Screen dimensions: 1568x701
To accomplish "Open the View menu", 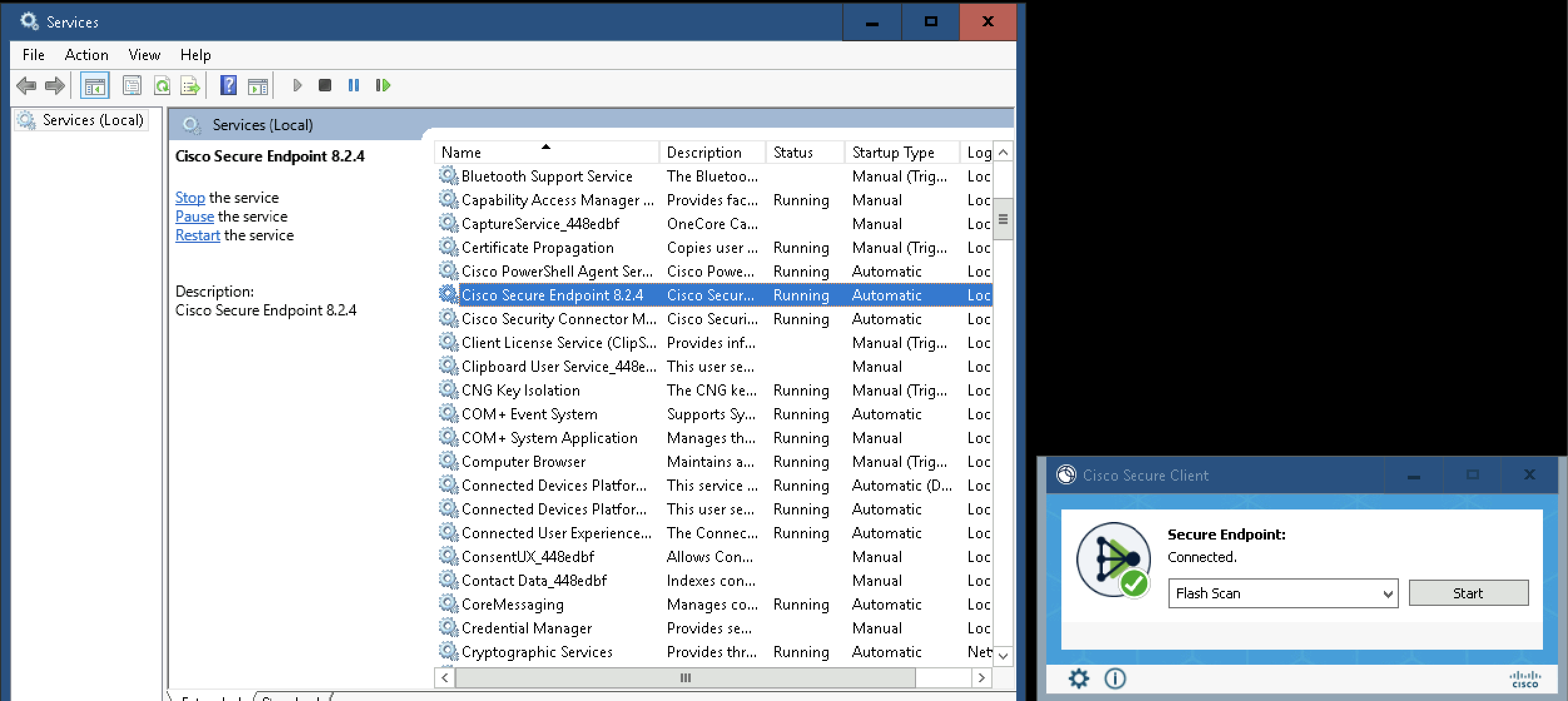I will coord(144,55).
